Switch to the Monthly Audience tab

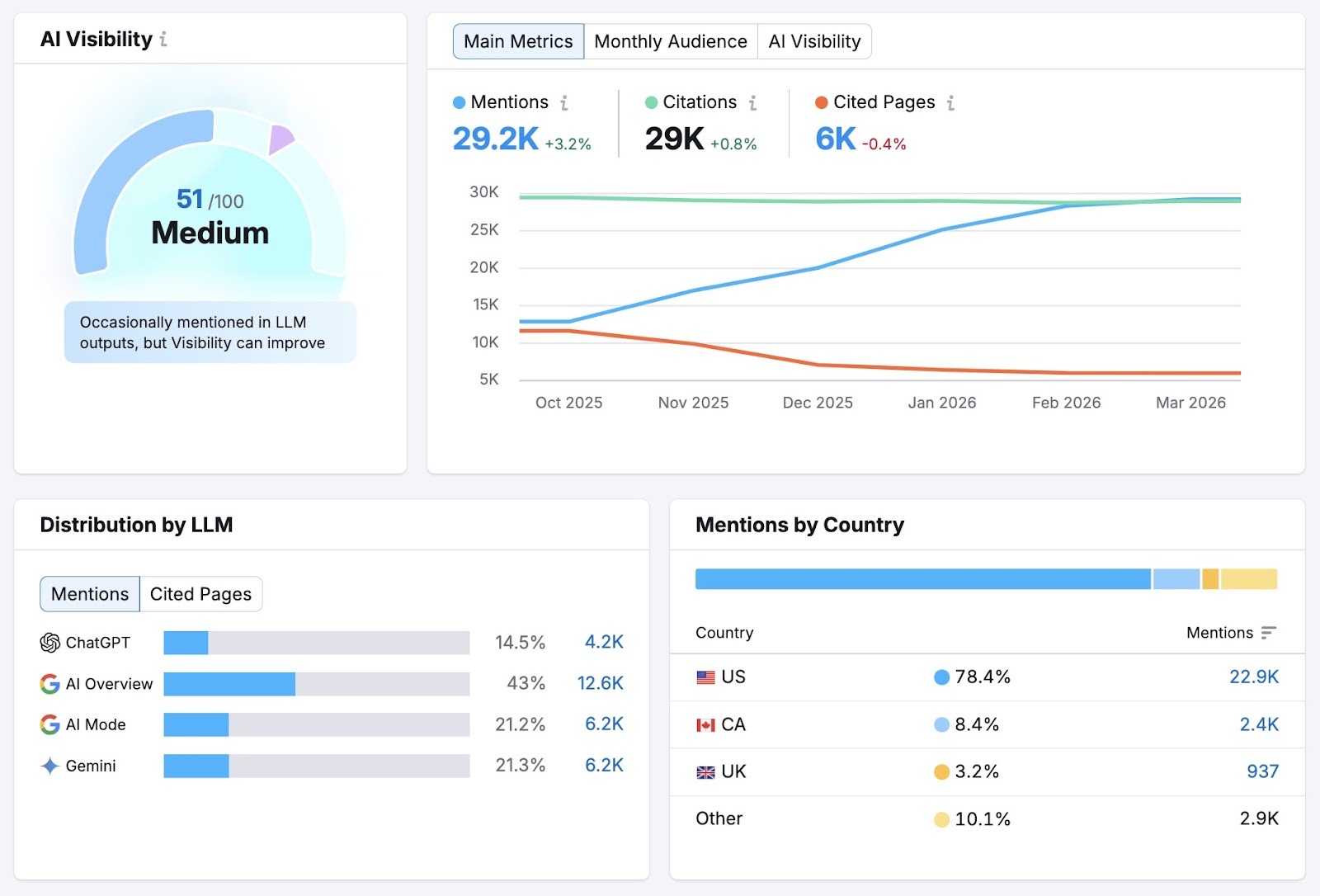click(671, 40)
